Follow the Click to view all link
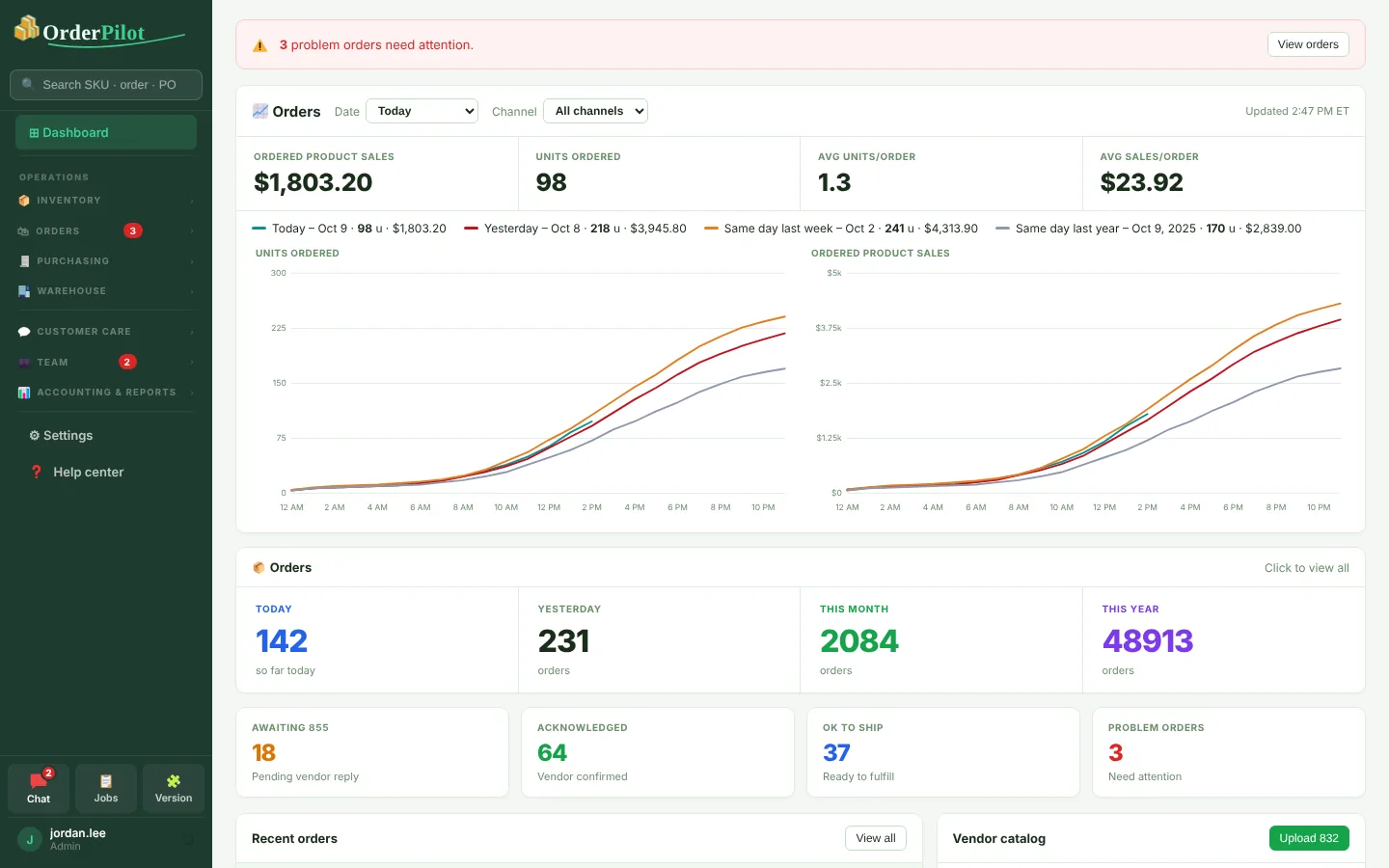This screenshot has height=868, width=1389. 1306,568
